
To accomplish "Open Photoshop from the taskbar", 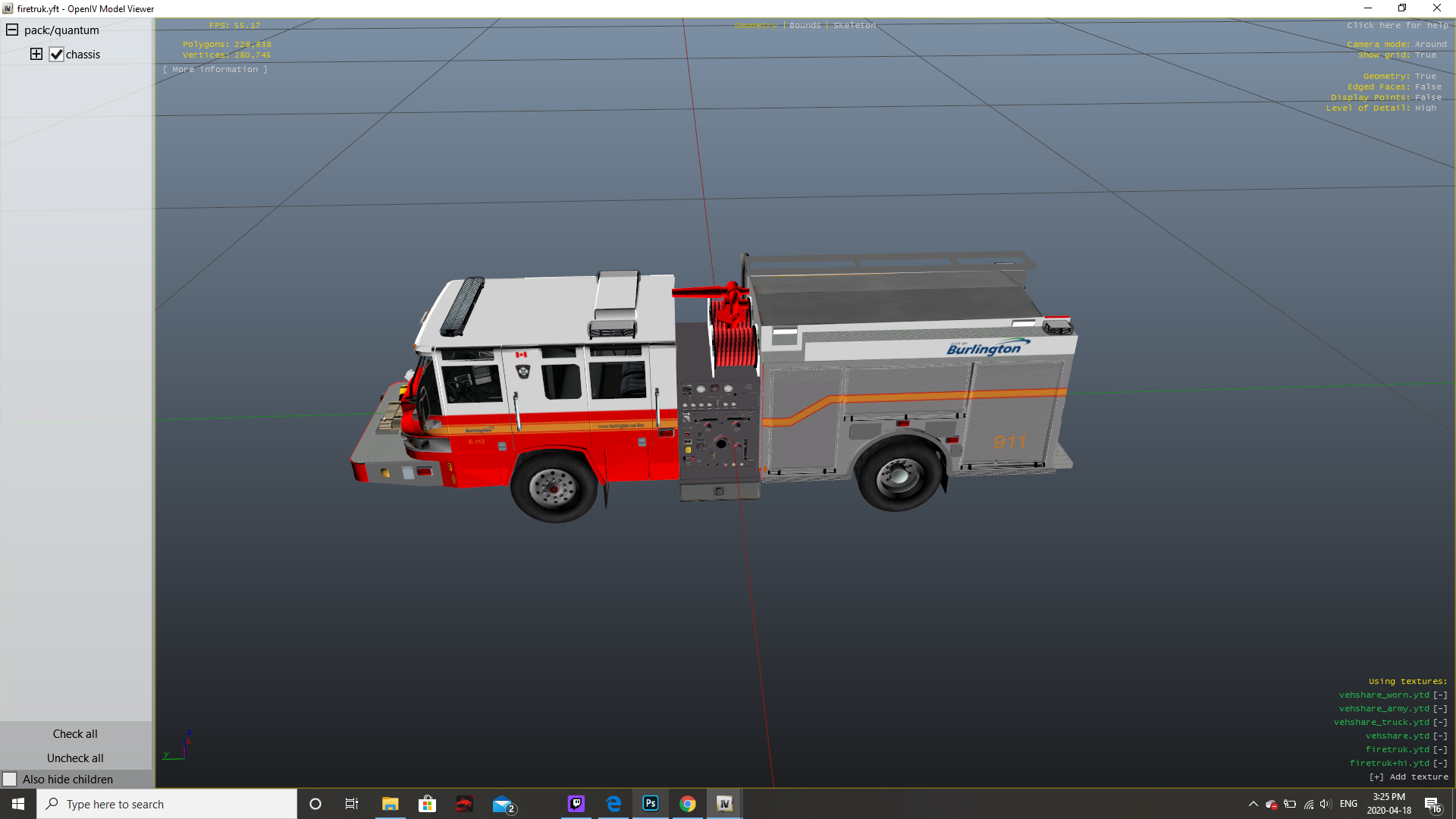I will coord(651,804).
